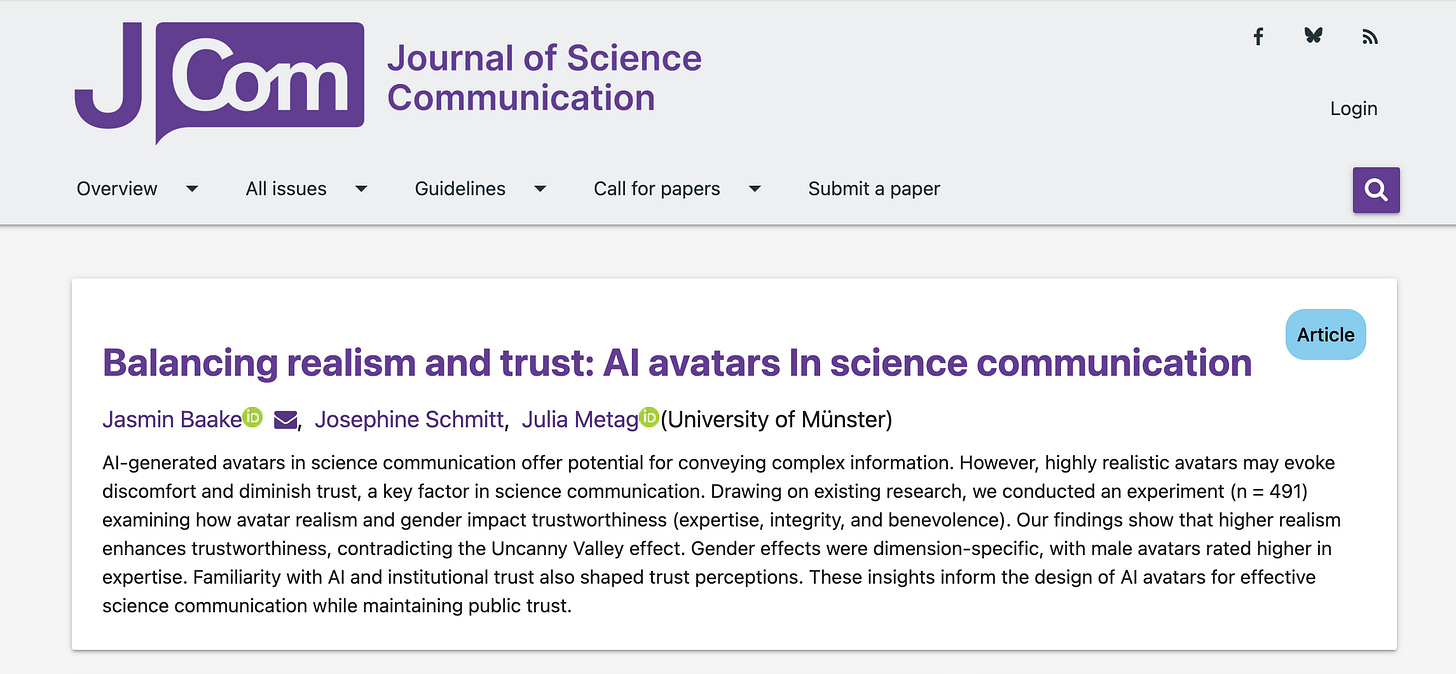This screenshot has height=674, width=1456.
Task: Expand the Overview dropdown arrow
Action: click(x=191, y=188)
